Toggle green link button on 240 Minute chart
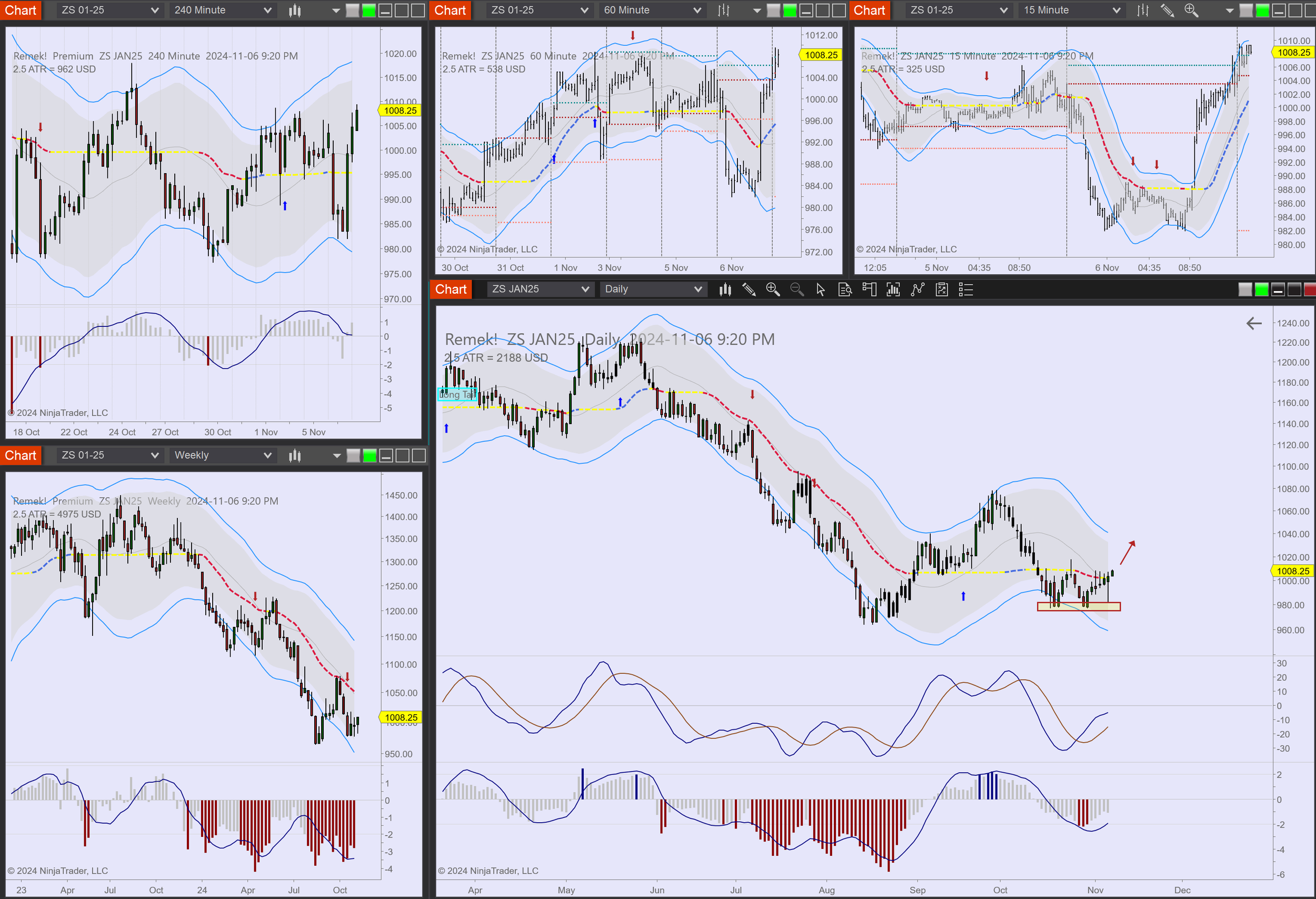 point(368,10)
